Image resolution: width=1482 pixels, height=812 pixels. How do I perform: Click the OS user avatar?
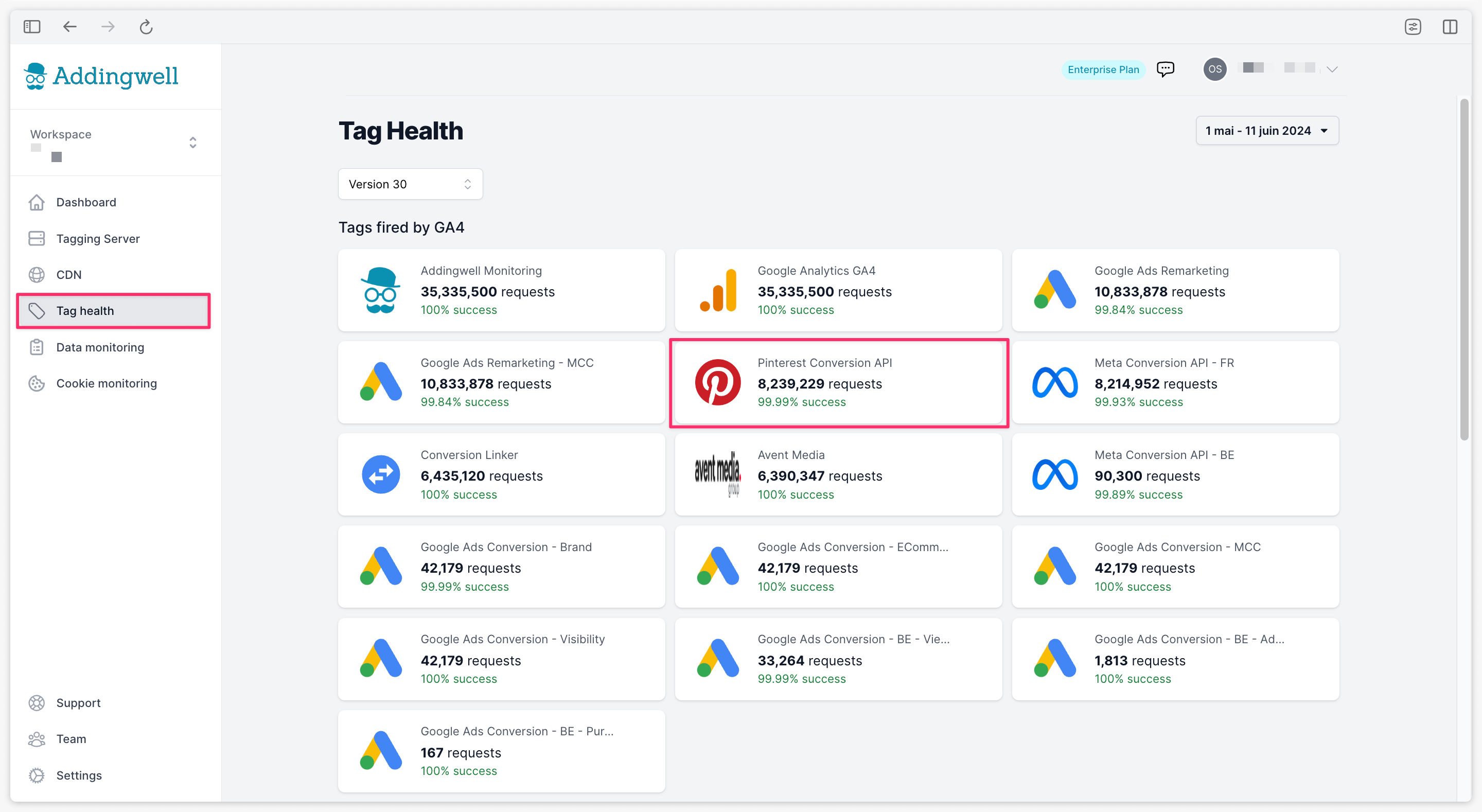click(1214, 69)
